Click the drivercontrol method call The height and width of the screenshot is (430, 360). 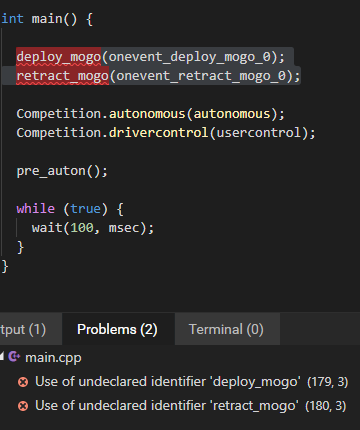click(x=159, y=133)
